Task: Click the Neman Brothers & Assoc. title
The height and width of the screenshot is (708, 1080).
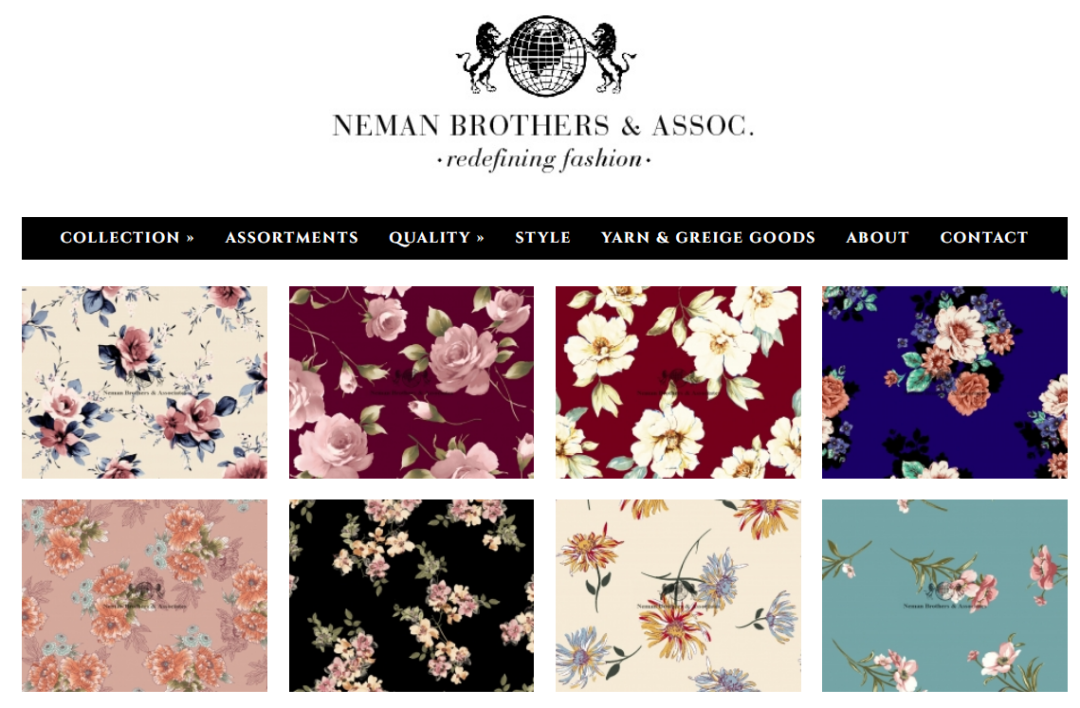Action: click(x=543, y=125)
